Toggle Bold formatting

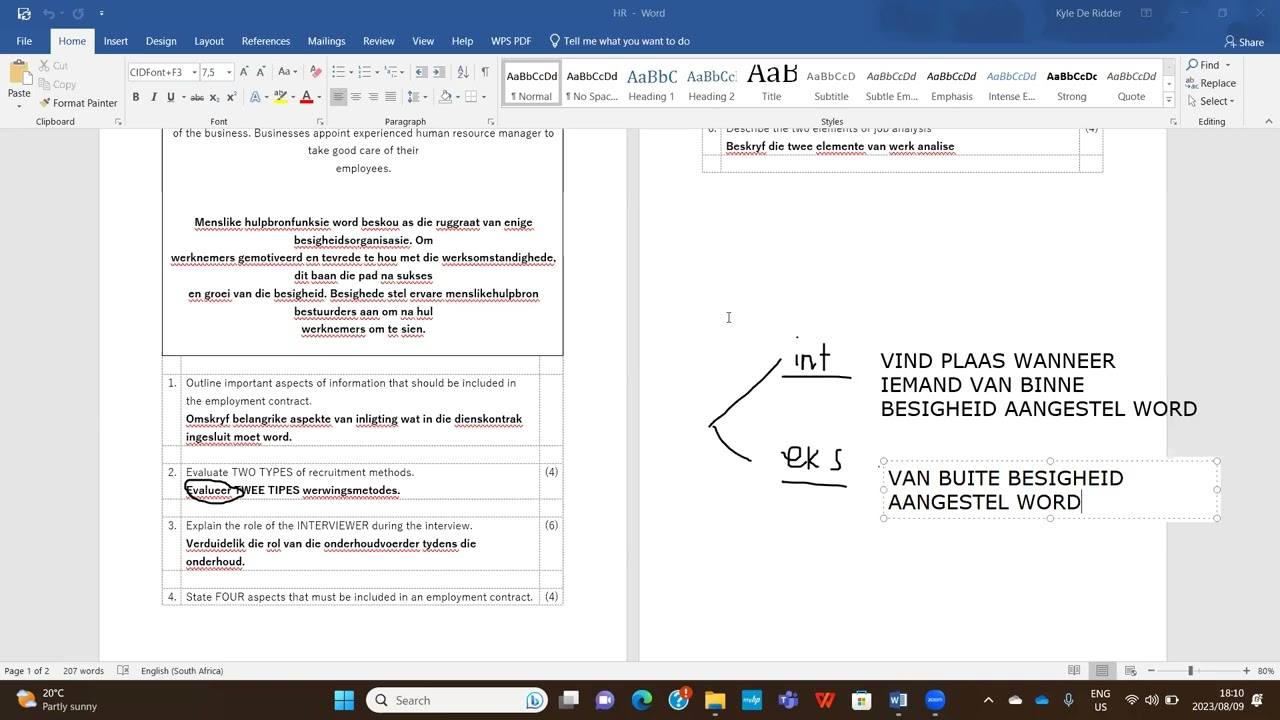(x=136, y=97)
